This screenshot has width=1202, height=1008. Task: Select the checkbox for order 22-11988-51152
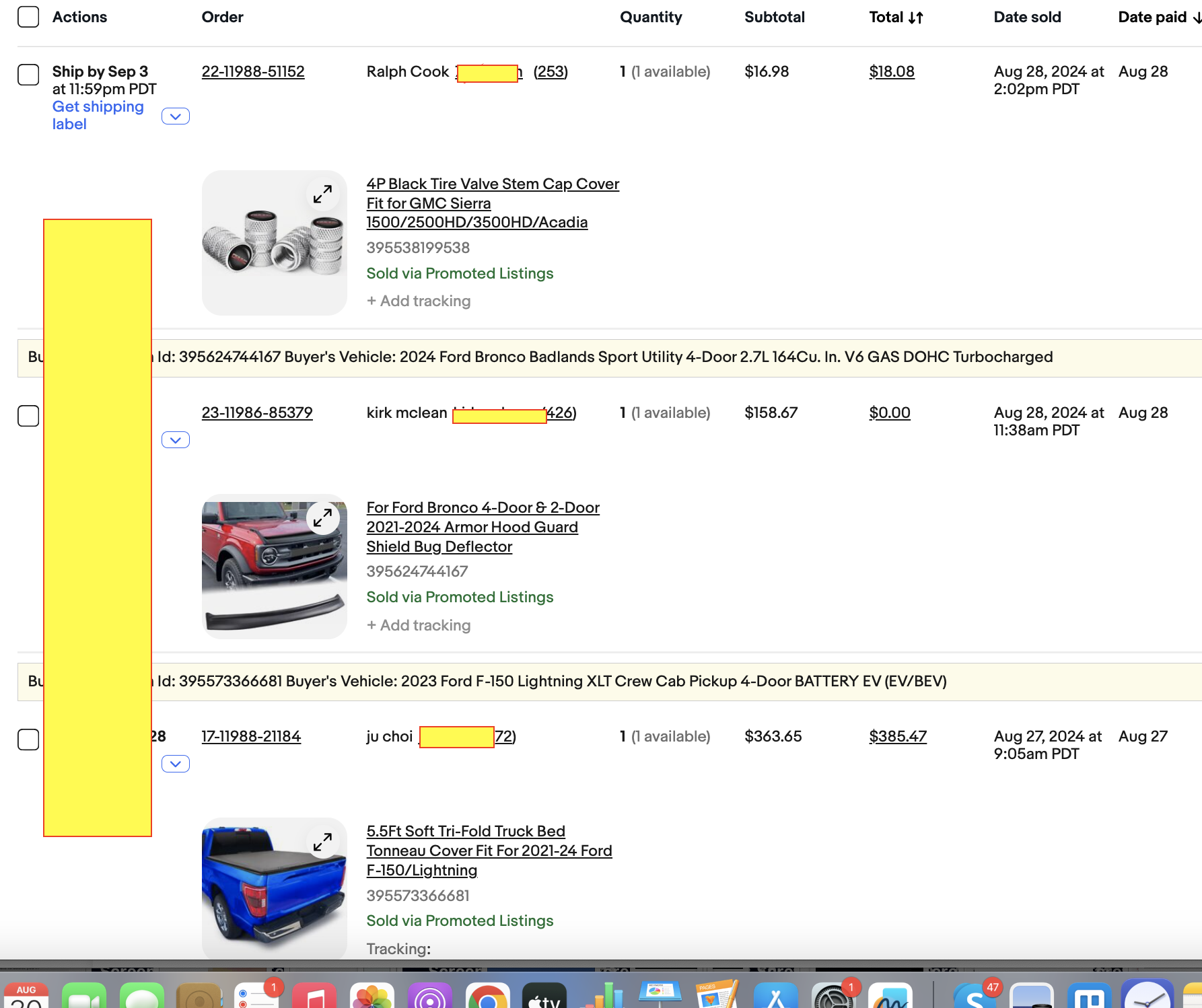tap(28, 75)
